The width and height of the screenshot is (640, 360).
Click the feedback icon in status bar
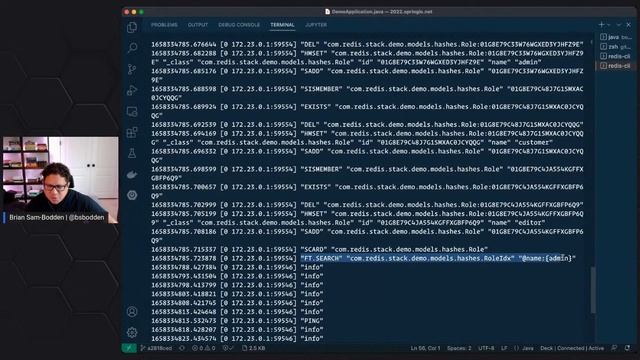(614, 348)
